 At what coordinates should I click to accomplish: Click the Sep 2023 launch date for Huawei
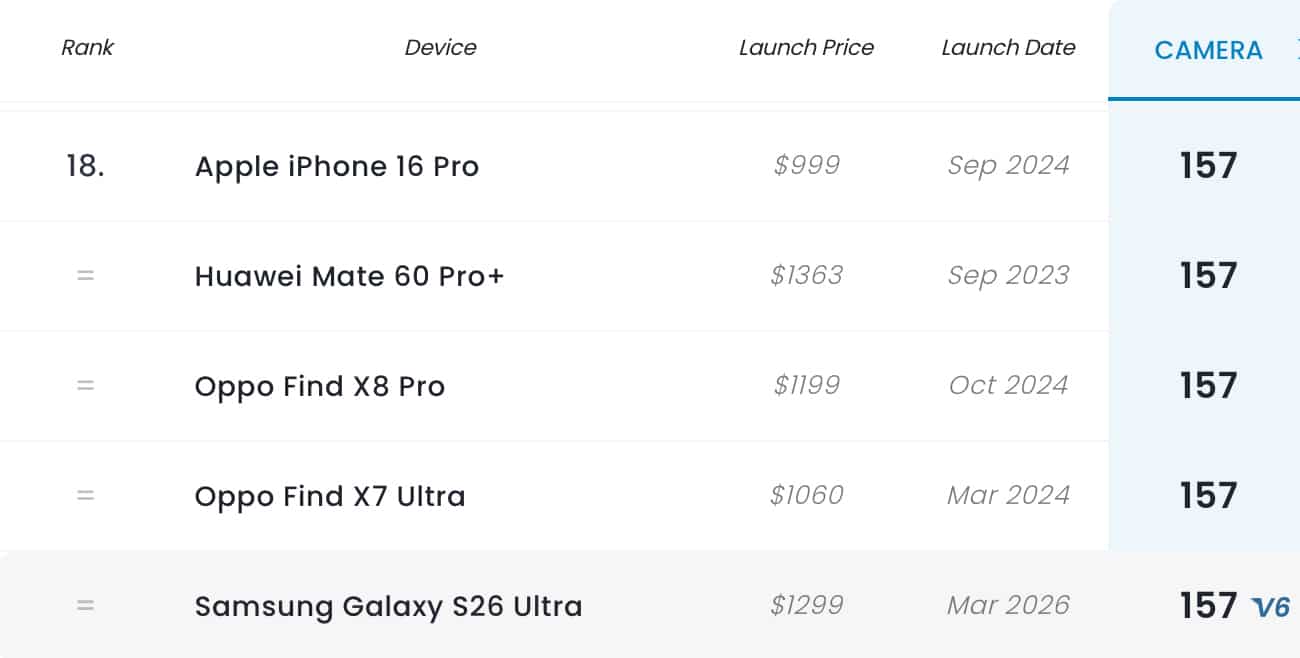point(1008,275)
